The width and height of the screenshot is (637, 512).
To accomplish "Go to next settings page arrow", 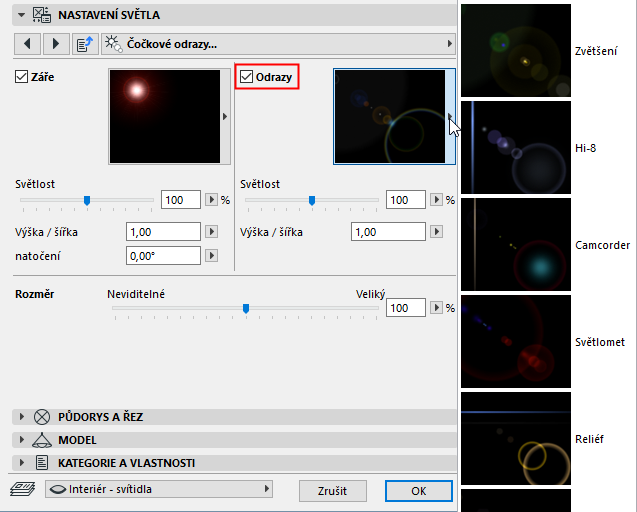I will click(56, 43).
